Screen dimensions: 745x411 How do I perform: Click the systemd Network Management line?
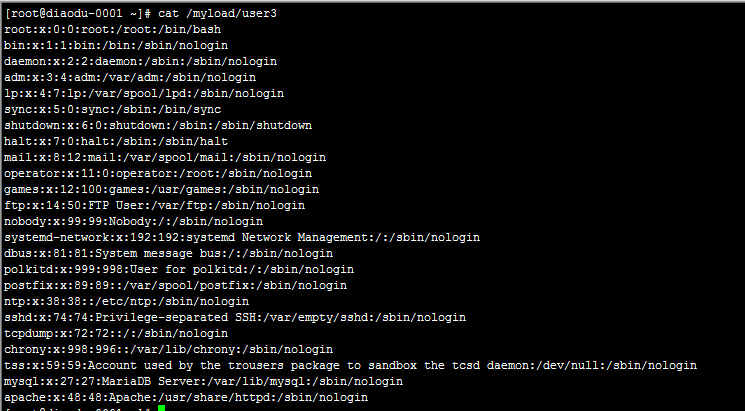click(242, 237)
